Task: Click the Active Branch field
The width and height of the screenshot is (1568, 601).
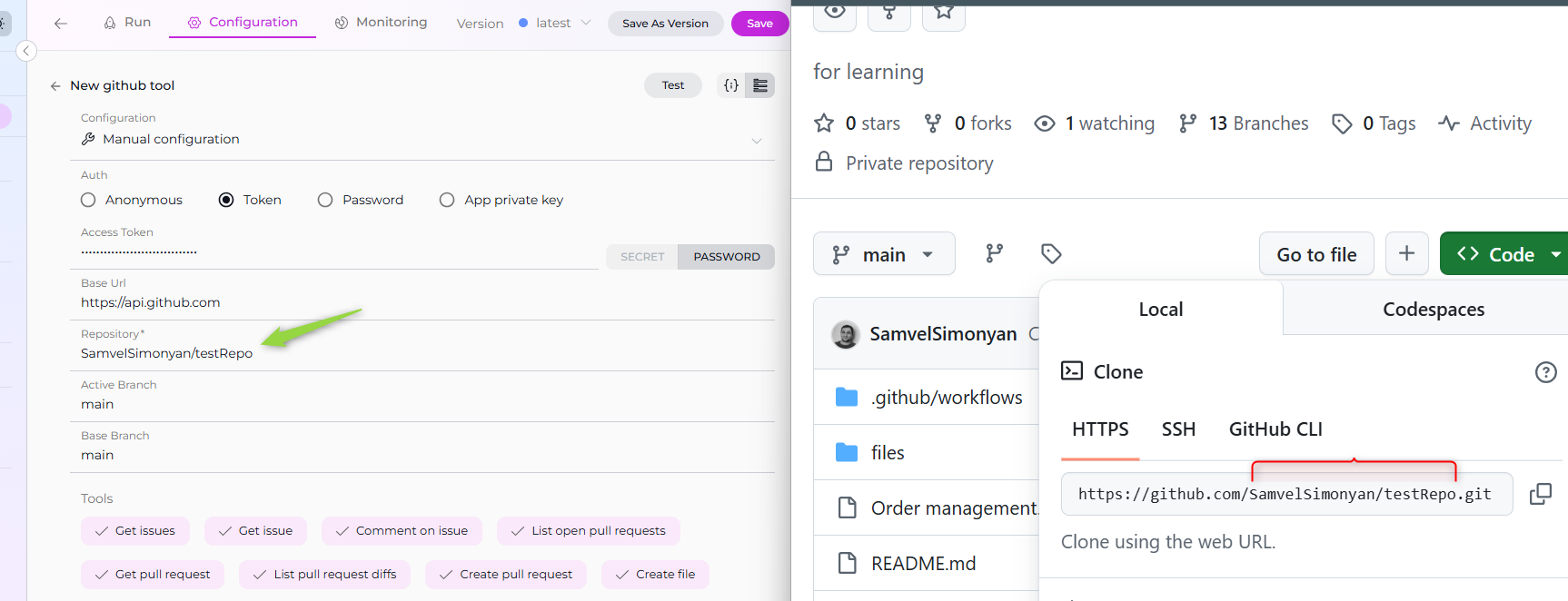Action: click(422, 404)
